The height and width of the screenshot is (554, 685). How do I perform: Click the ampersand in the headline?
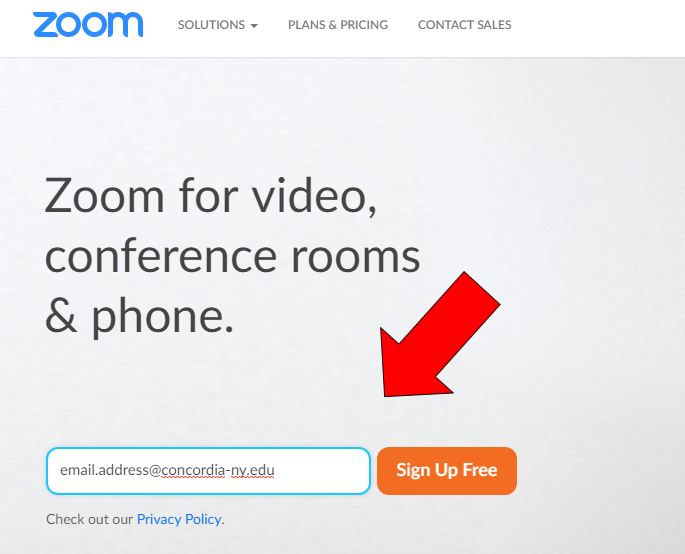[61, 316]
